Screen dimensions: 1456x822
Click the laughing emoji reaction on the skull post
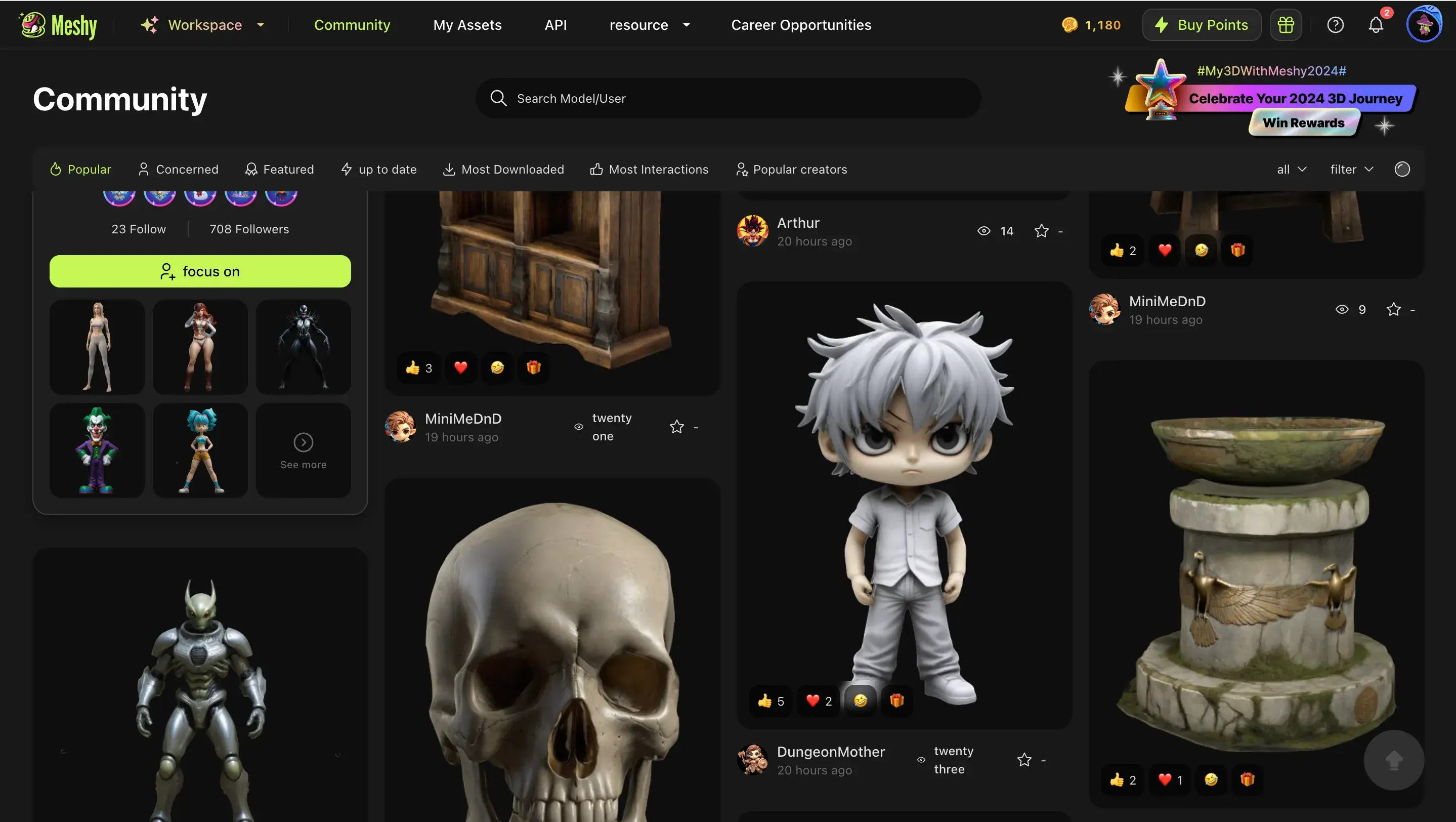coord(497,367)
